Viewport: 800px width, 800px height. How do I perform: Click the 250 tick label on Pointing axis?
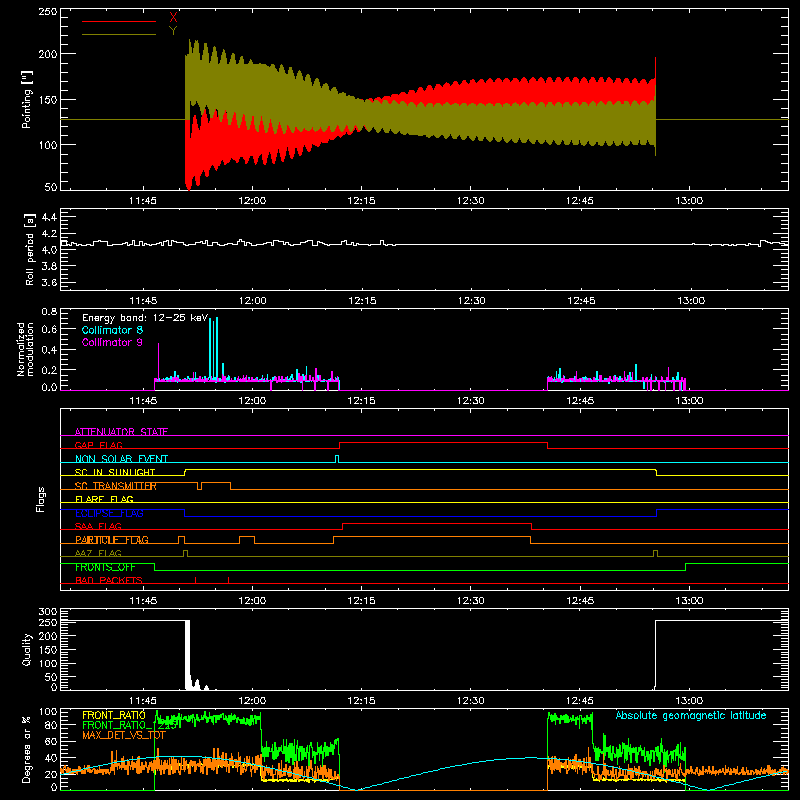47,11
